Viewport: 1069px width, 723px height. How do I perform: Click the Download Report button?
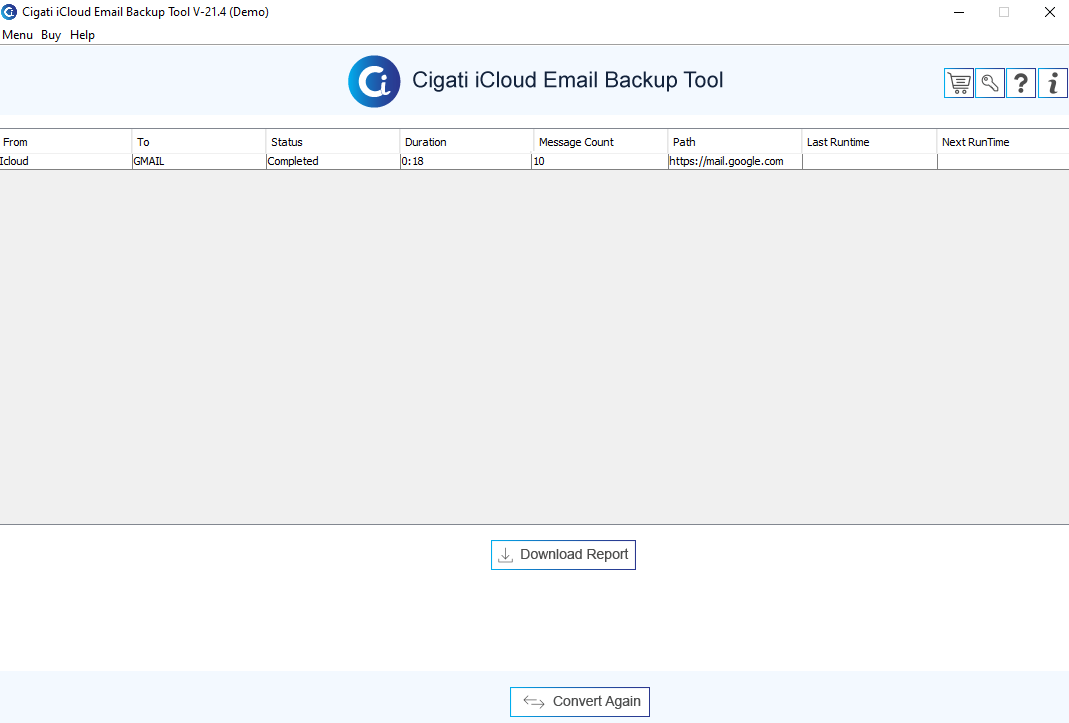[563, 555]
